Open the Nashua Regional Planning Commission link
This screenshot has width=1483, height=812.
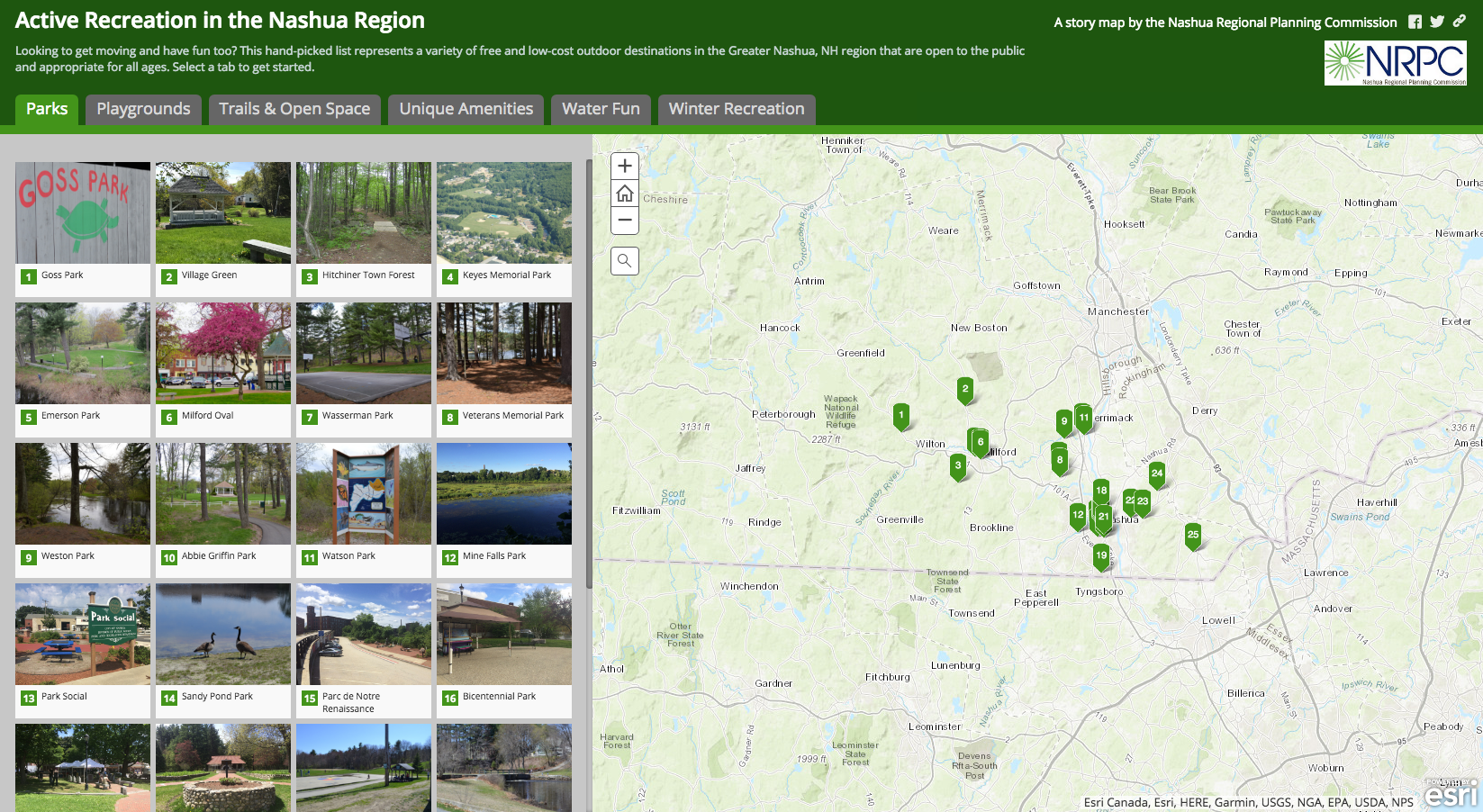[x=1225, y=23]
